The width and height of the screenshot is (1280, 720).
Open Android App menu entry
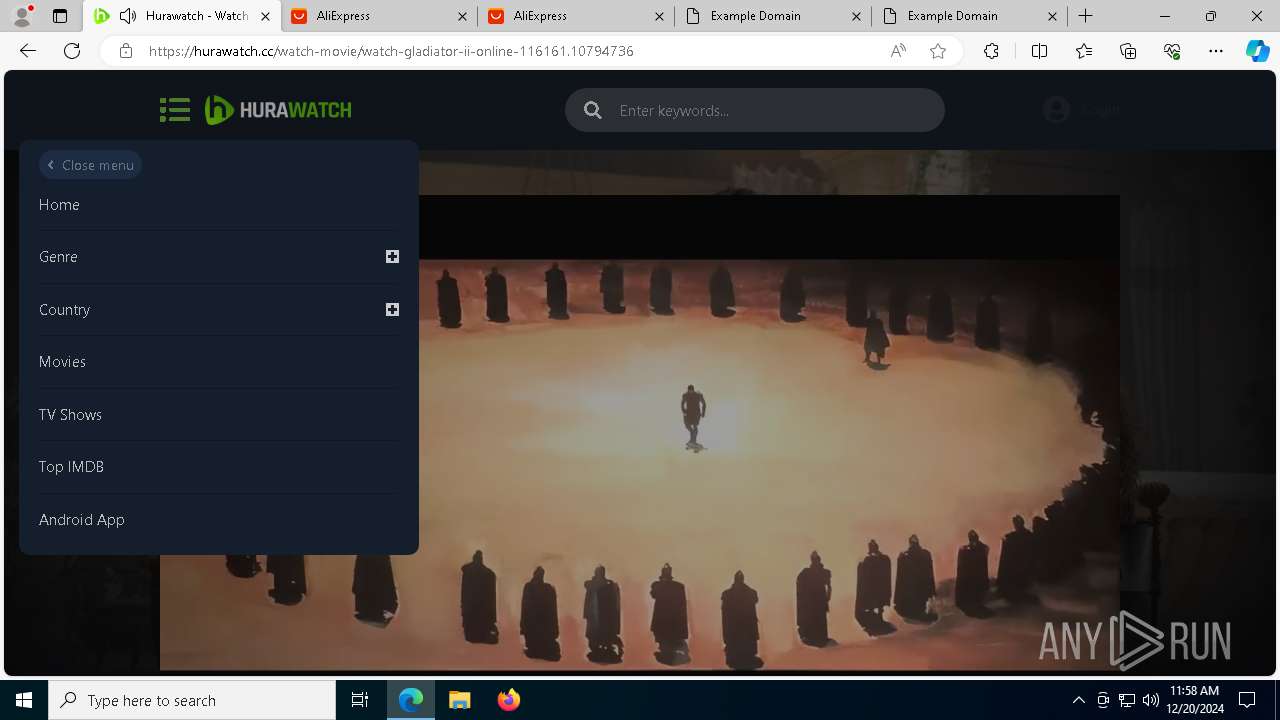pos(82,520)
